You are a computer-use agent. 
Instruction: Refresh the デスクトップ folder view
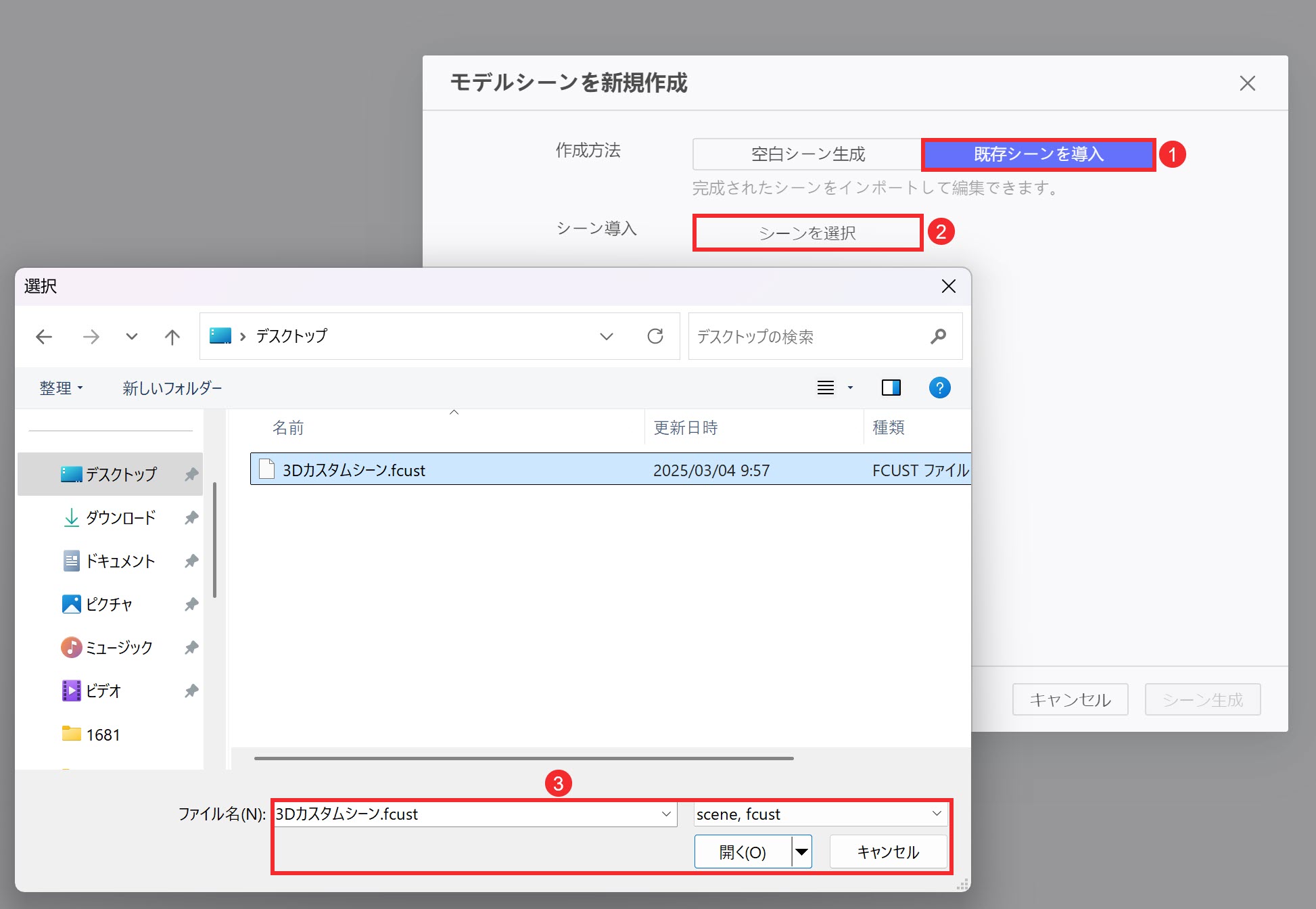coord(655,336)
